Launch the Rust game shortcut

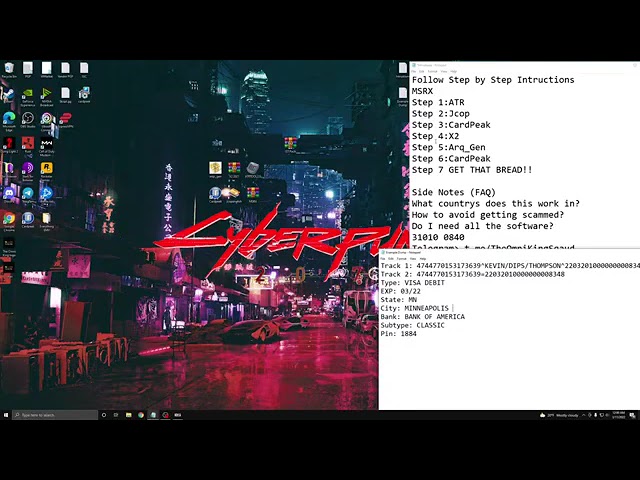[28, 145]
